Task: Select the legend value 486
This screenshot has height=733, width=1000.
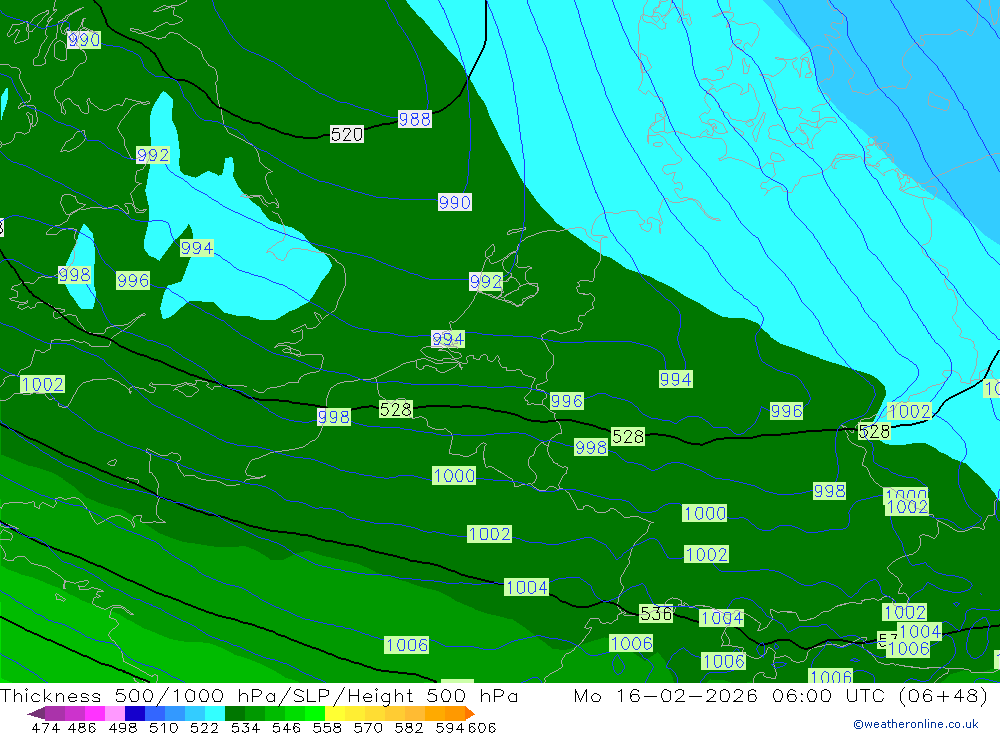Action: click(82, 728)
